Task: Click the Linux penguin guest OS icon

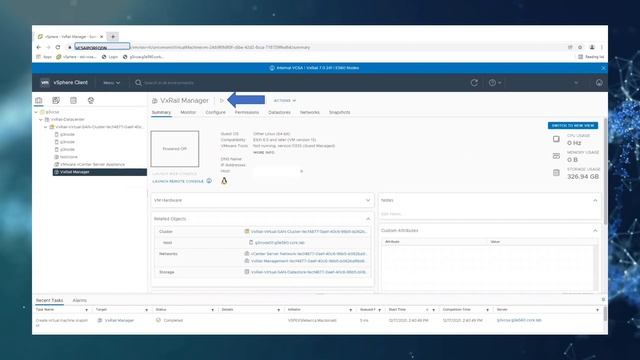Action: pos(224,181)
